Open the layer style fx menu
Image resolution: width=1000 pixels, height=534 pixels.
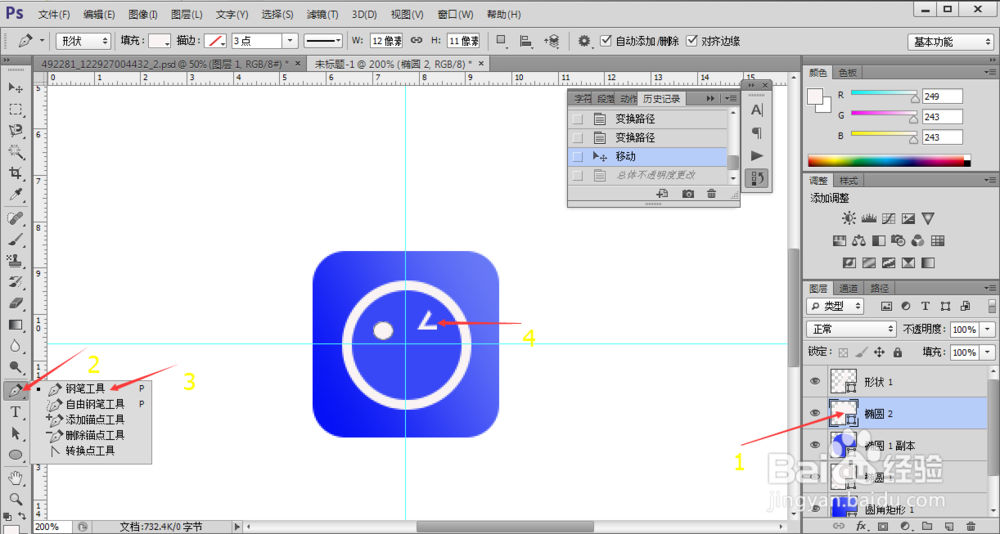click(860, 526)
